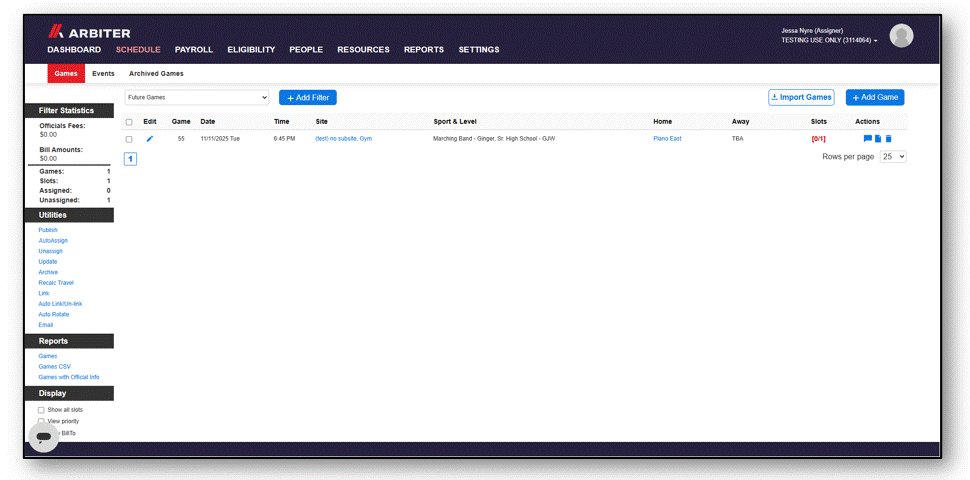Viewport: 970px width, 480px height.
Task: Expand the TESTING USE ONLY account dropdown
Action: pos(829,40)
